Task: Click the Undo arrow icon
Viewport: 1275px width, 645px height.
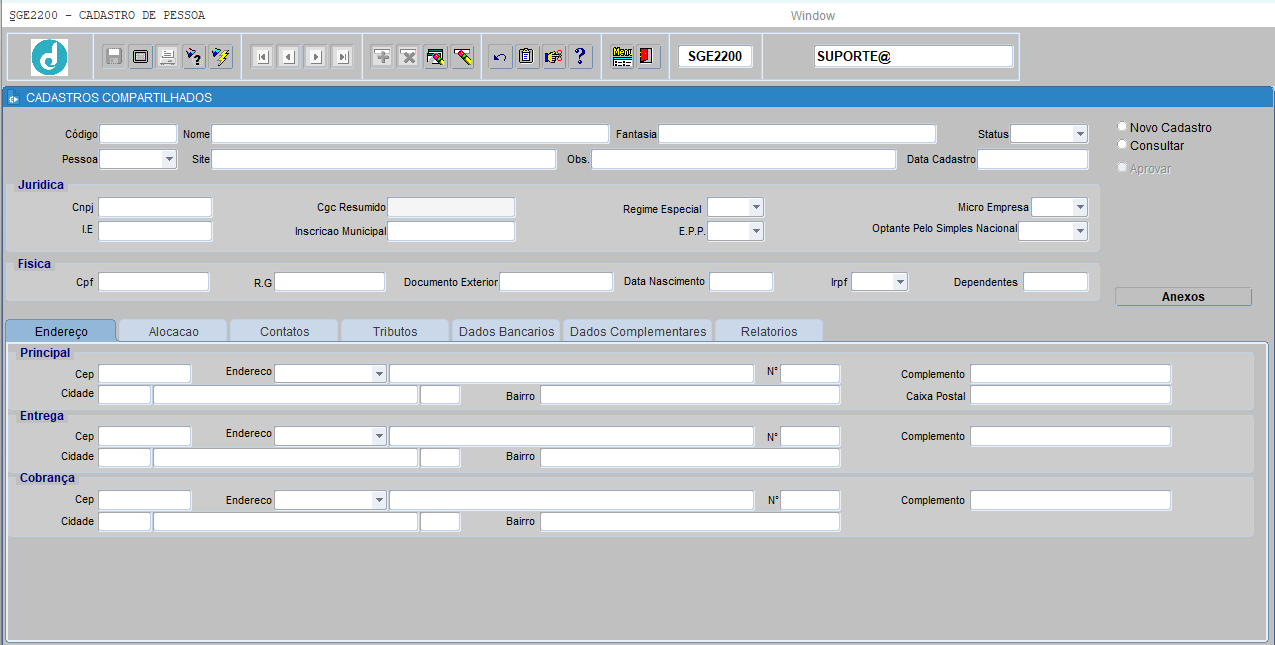Action: pos(500,57)
